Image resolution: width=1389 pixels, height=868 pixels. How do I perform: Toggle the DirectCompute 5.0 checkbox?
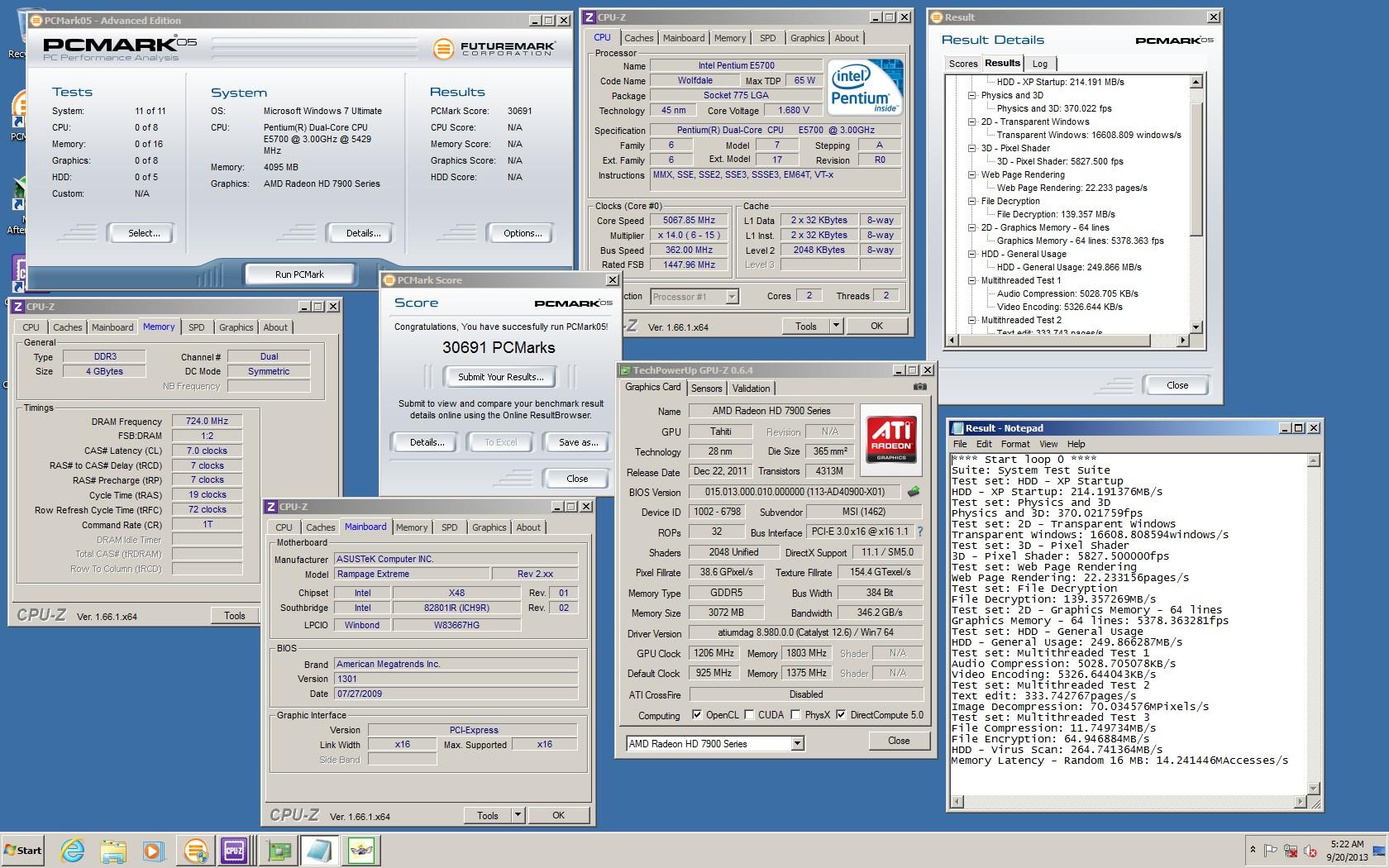tap(841, 715)
